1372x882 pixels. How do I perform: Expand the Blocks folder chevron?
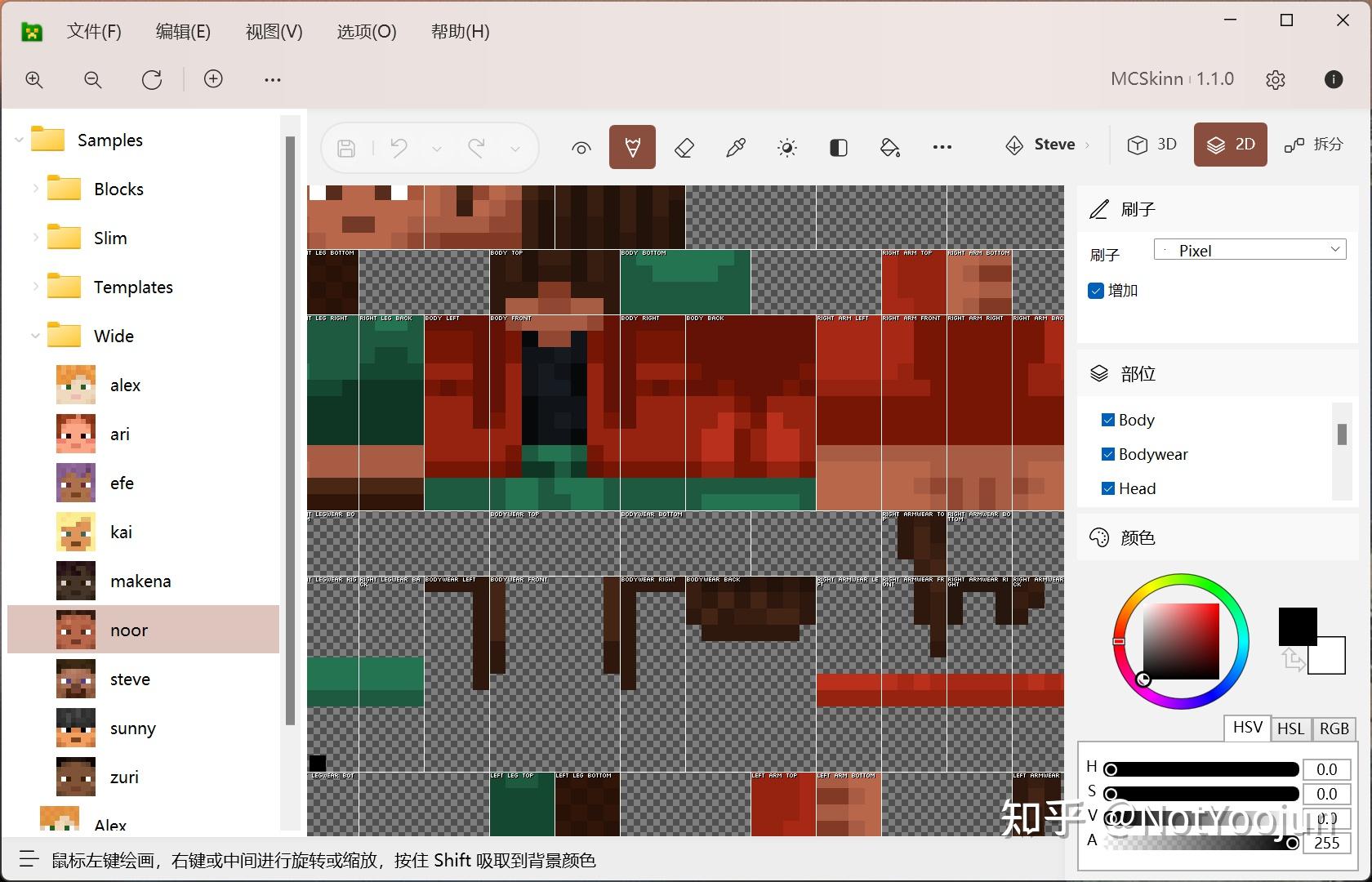35,189
